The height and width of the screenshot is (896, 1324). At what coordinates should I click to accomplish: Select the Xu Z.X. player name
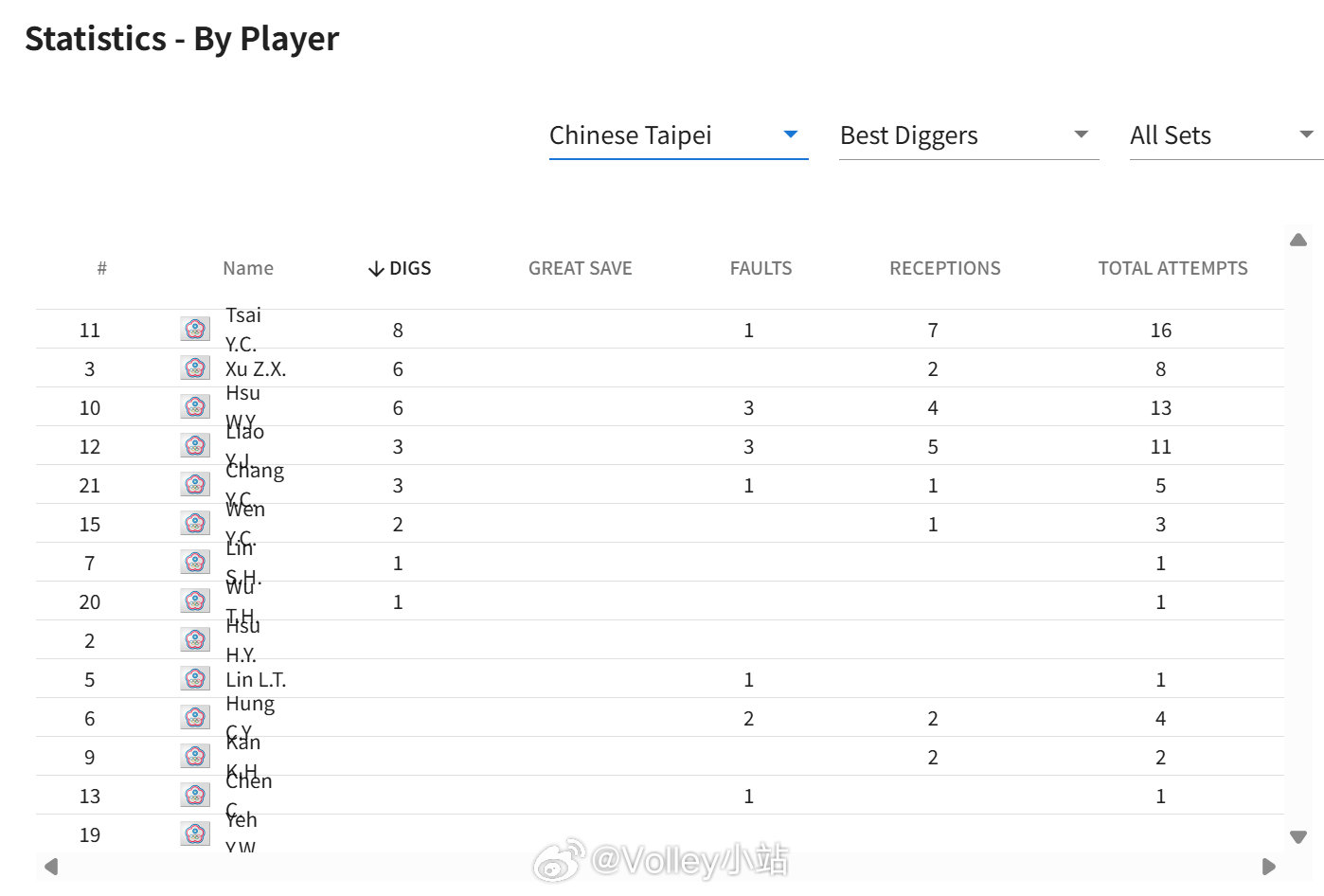click(256, 369)
